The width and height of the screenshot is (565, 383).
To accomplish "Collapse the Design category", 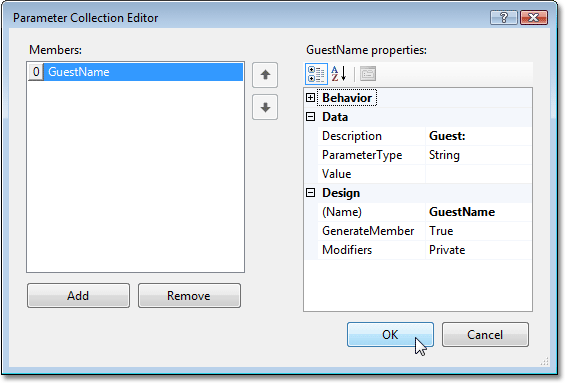I will (310, 193).
